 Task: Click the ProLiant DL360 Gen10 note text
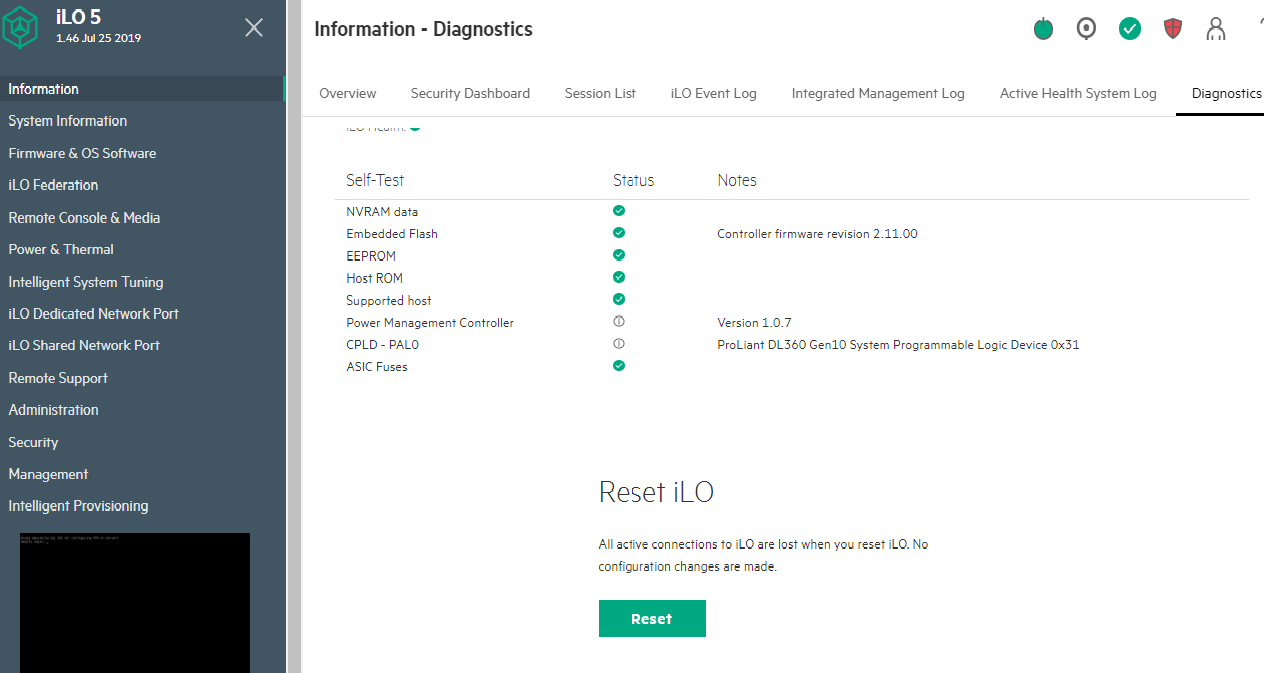click(898, 345)
